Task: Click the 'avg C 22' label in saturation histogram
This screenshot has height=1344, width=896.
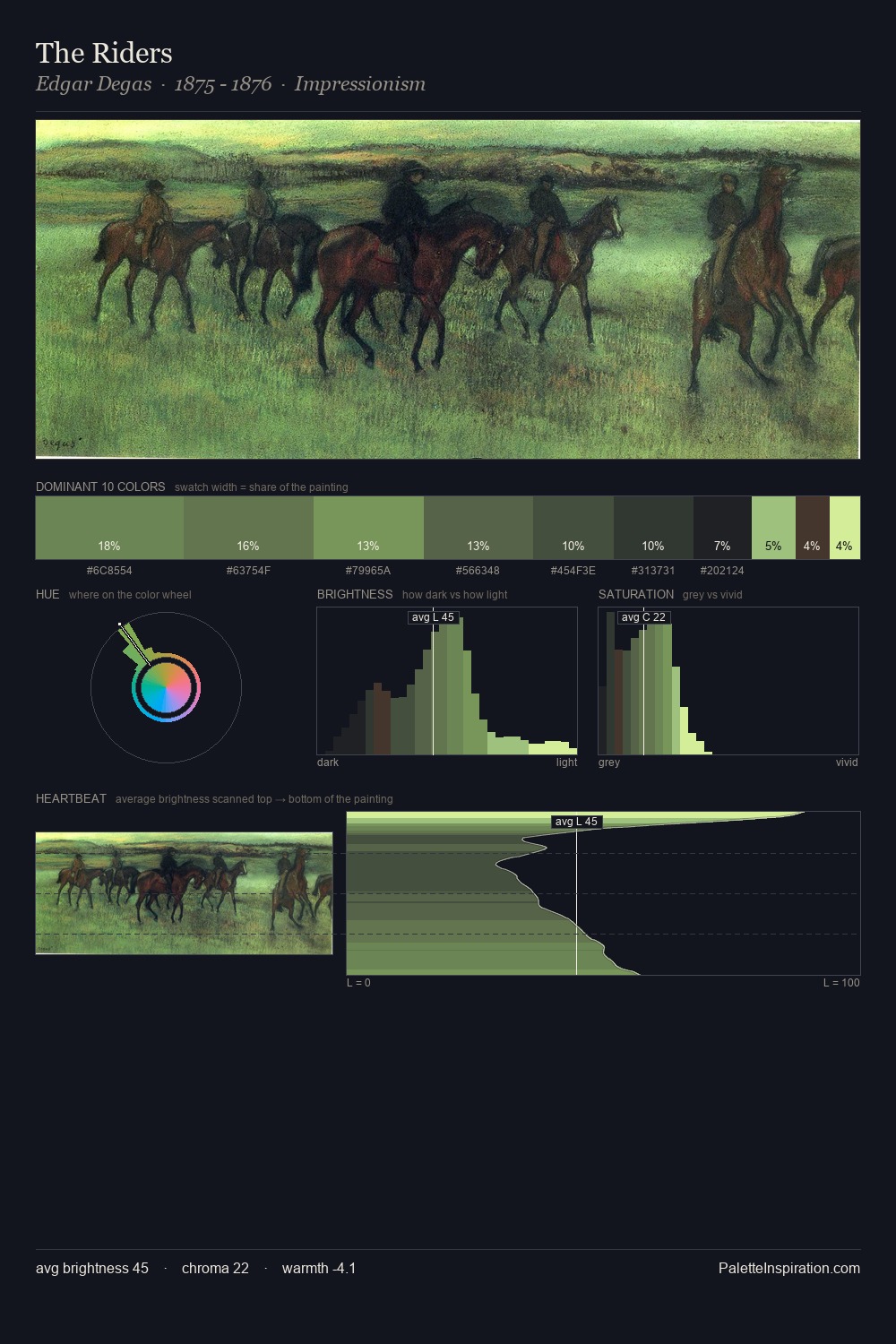Action: 643,617
